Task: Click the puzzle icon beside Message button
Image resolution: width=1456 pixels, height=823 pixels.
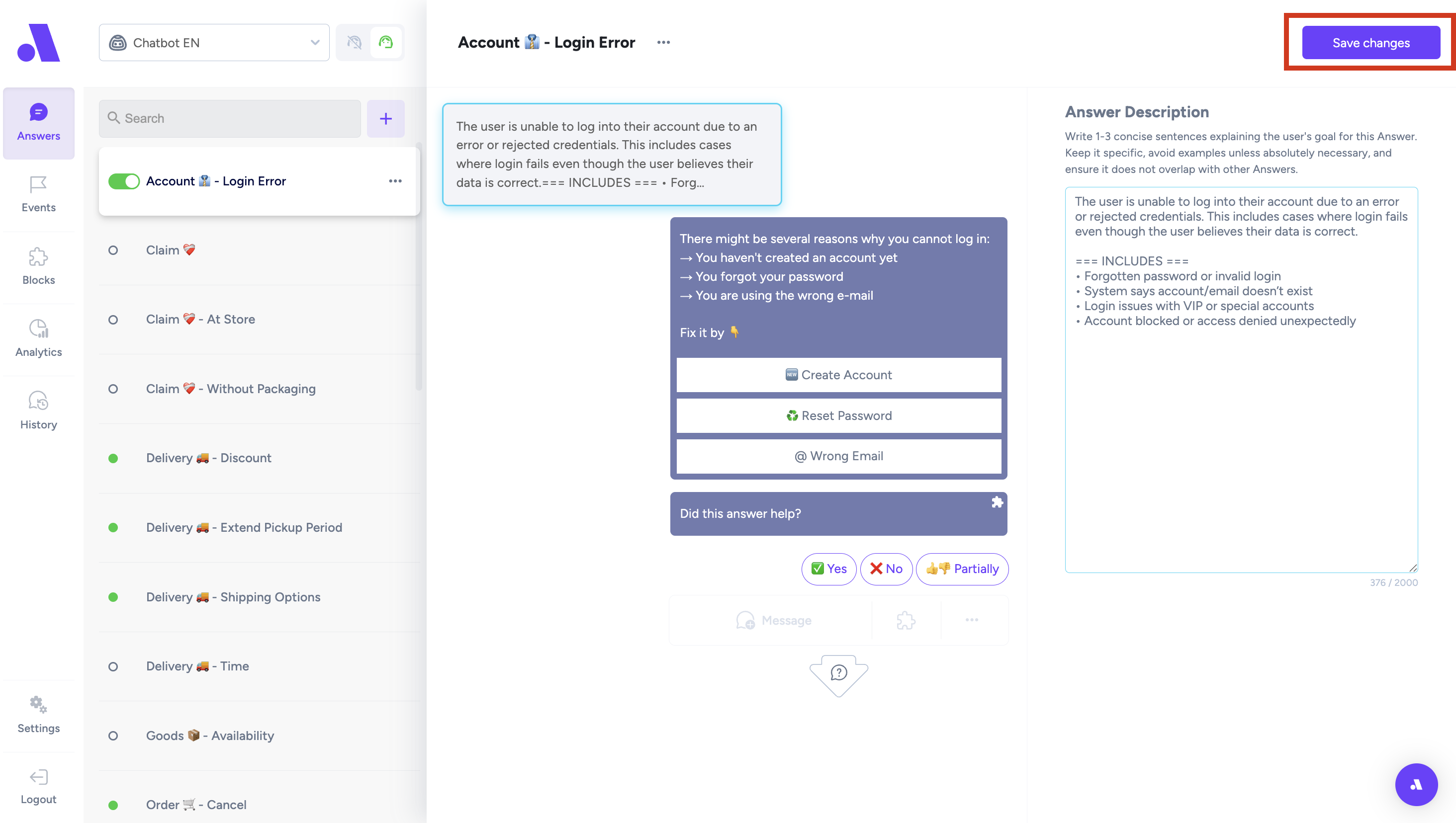Action: [906, 620]
